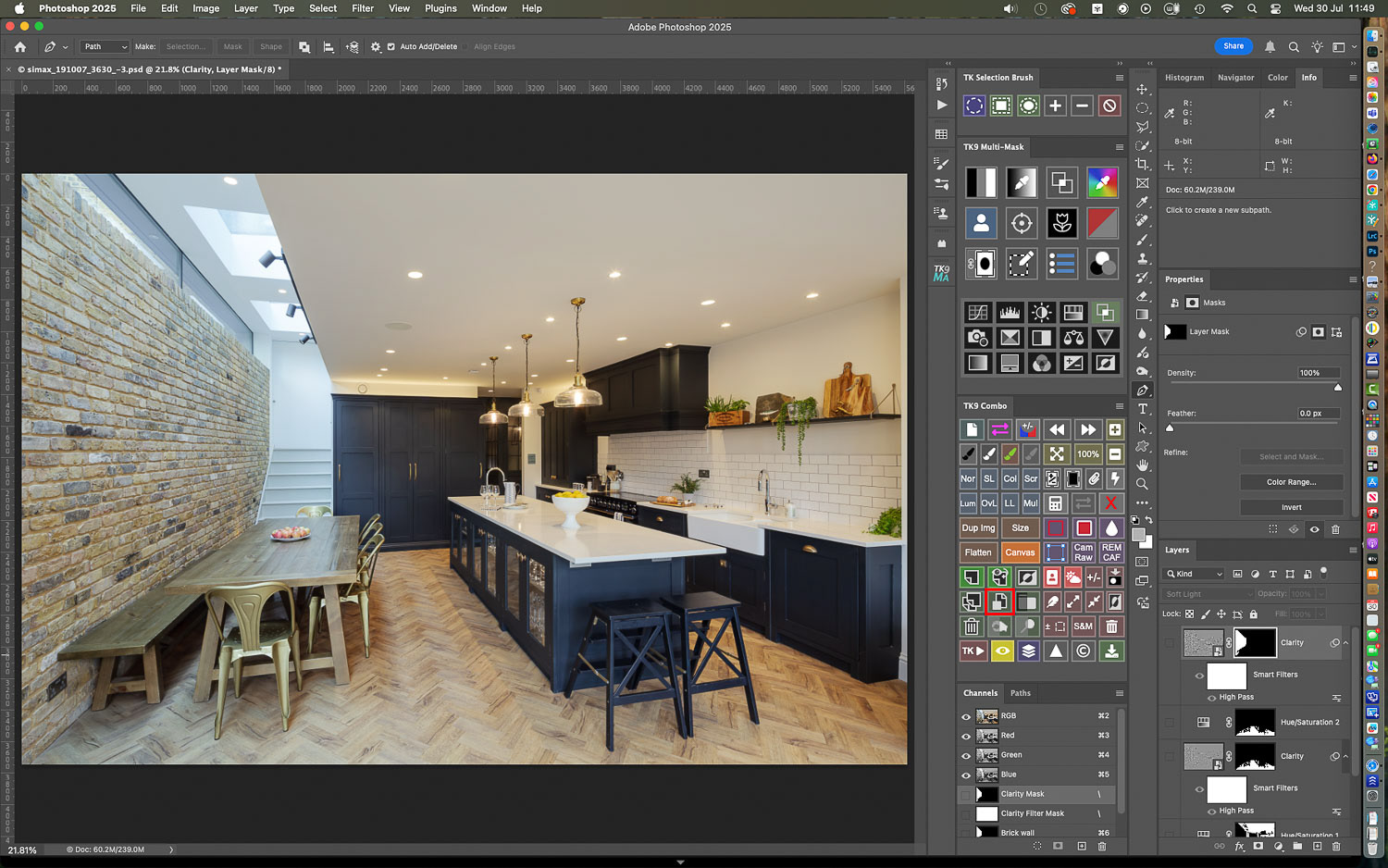Click the curves adjustment icon in Multi-Mask
This screenshot has height=868, width=1388.
pos(978,313)
